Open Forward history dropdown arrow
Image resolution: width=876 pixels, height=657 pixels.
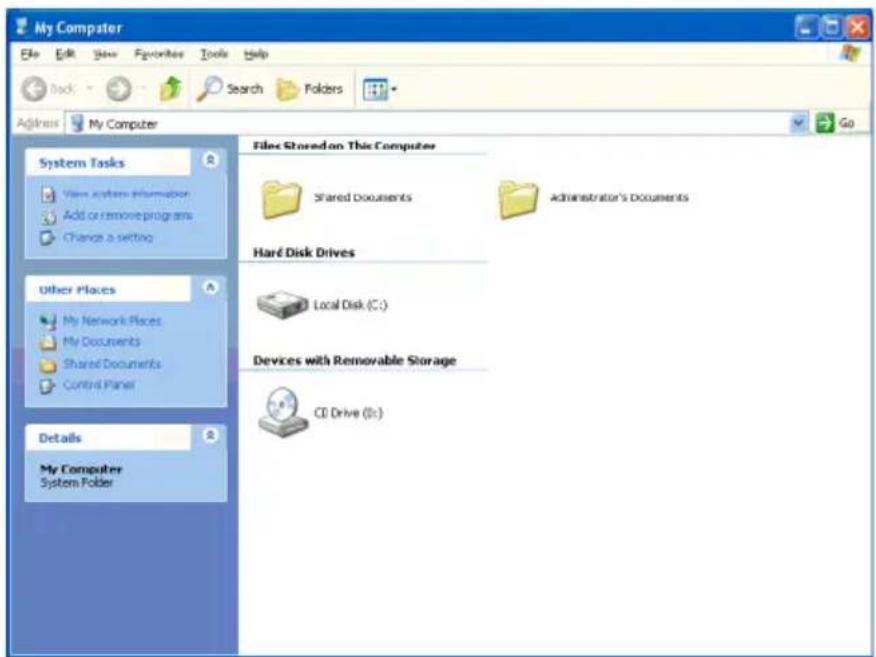[143, 88]
